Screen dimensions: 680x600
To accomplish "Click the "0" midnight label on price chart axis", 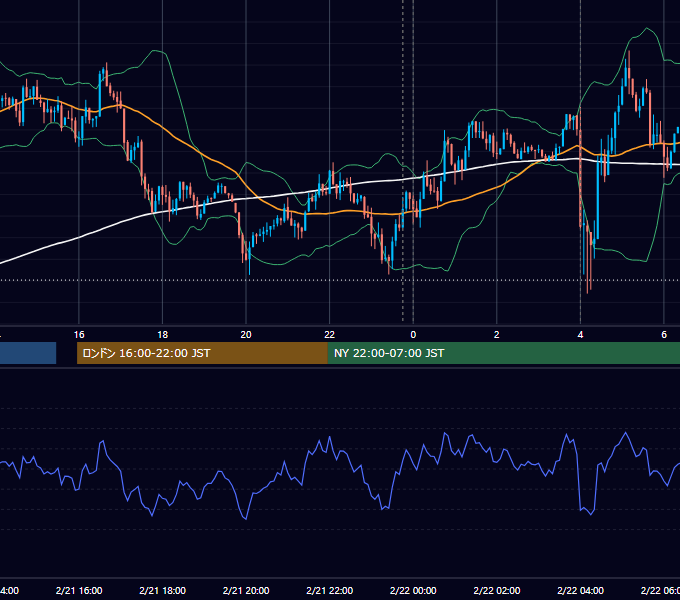I will [x=413, y=335].
